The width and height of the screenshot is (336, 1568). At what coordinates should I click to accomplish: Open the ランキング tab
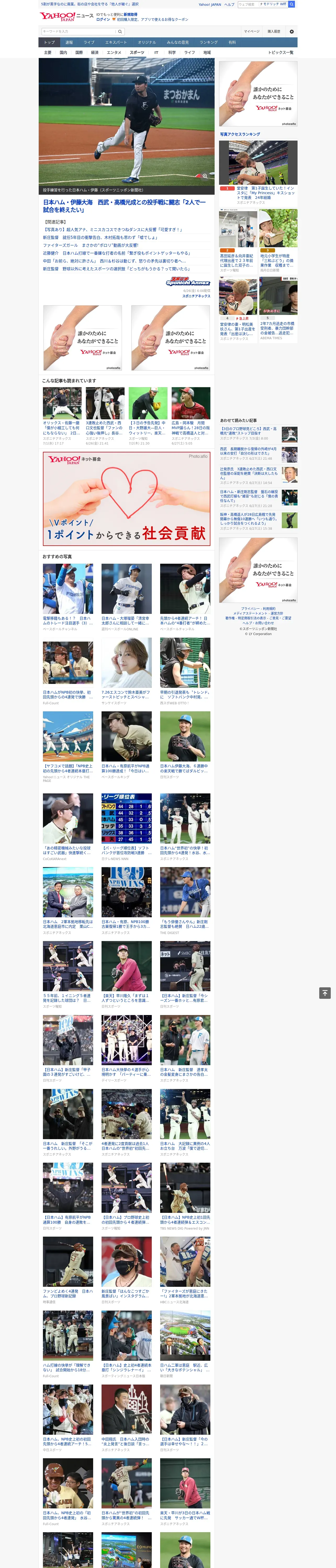(209, 43)
